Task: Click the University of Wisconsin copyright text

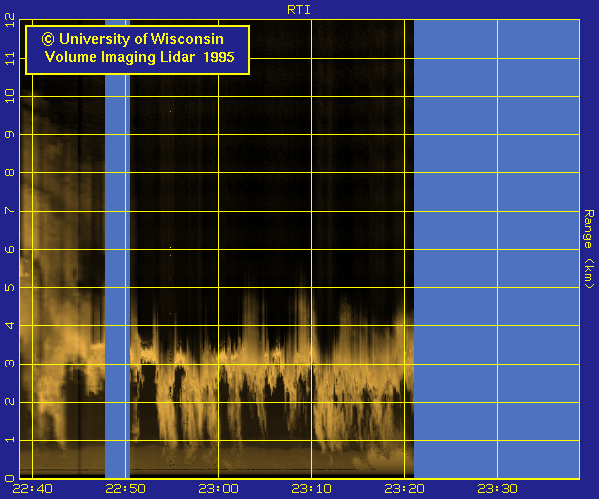Action: (133, 39)
